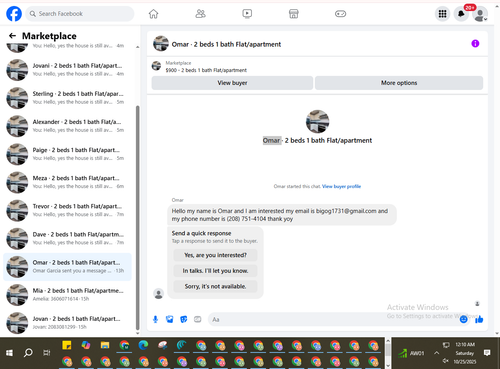Click the voice clip microphone icon
Image resolution: width=500 pixels, height=369 pixels.
[x=155, y=319]
